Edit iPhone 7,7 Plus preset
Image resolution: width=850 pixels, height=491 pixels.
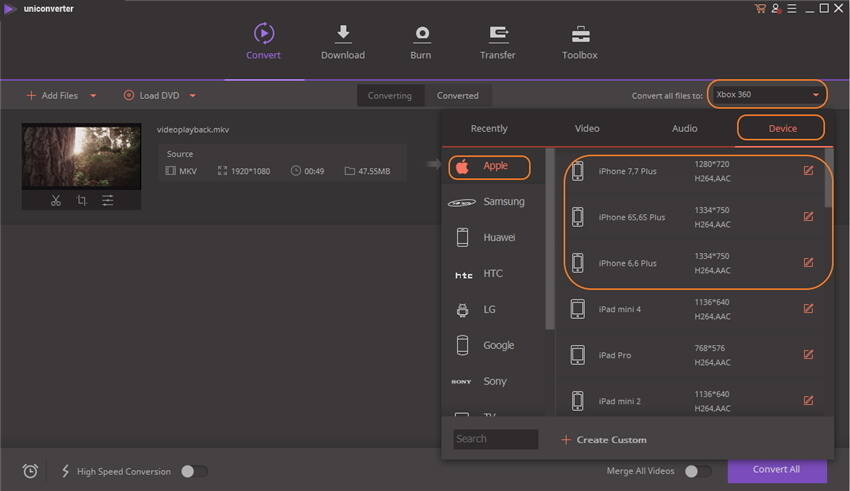(808, 171)
